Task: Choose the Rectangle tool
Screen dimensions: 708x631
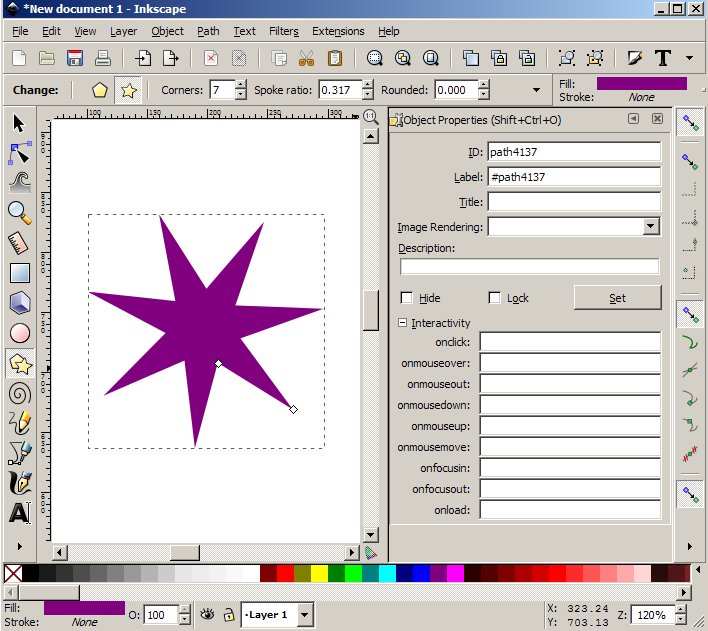Action: (x=19, y=272)
